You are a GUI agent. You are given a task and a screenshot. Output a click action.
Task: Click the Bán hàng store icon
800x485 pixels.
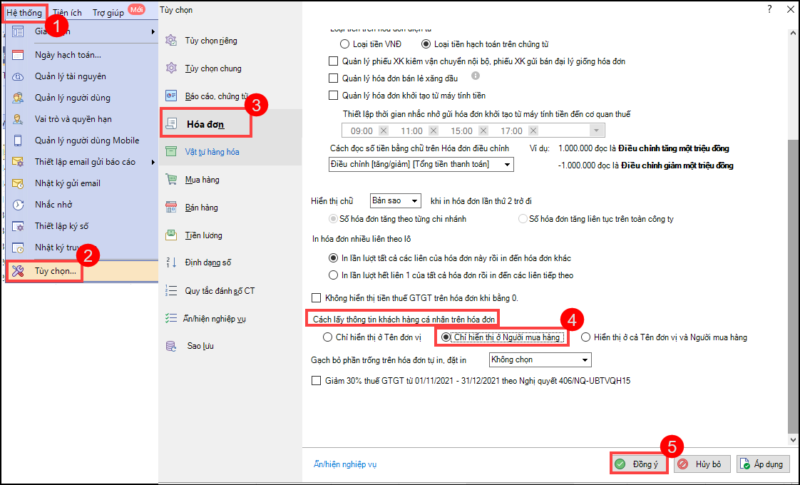pos(171,207)
